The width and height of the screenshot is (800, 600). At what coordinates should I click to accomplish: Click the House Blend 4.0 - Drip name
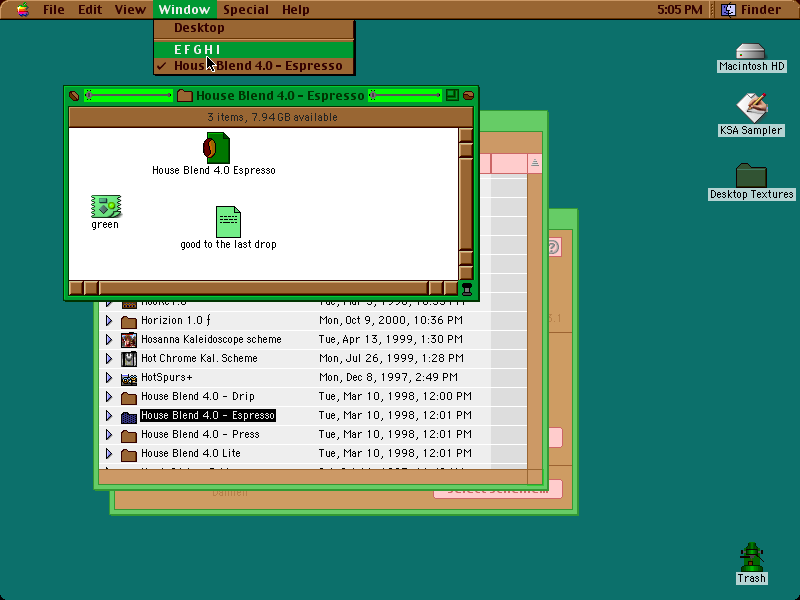point(197,396)
